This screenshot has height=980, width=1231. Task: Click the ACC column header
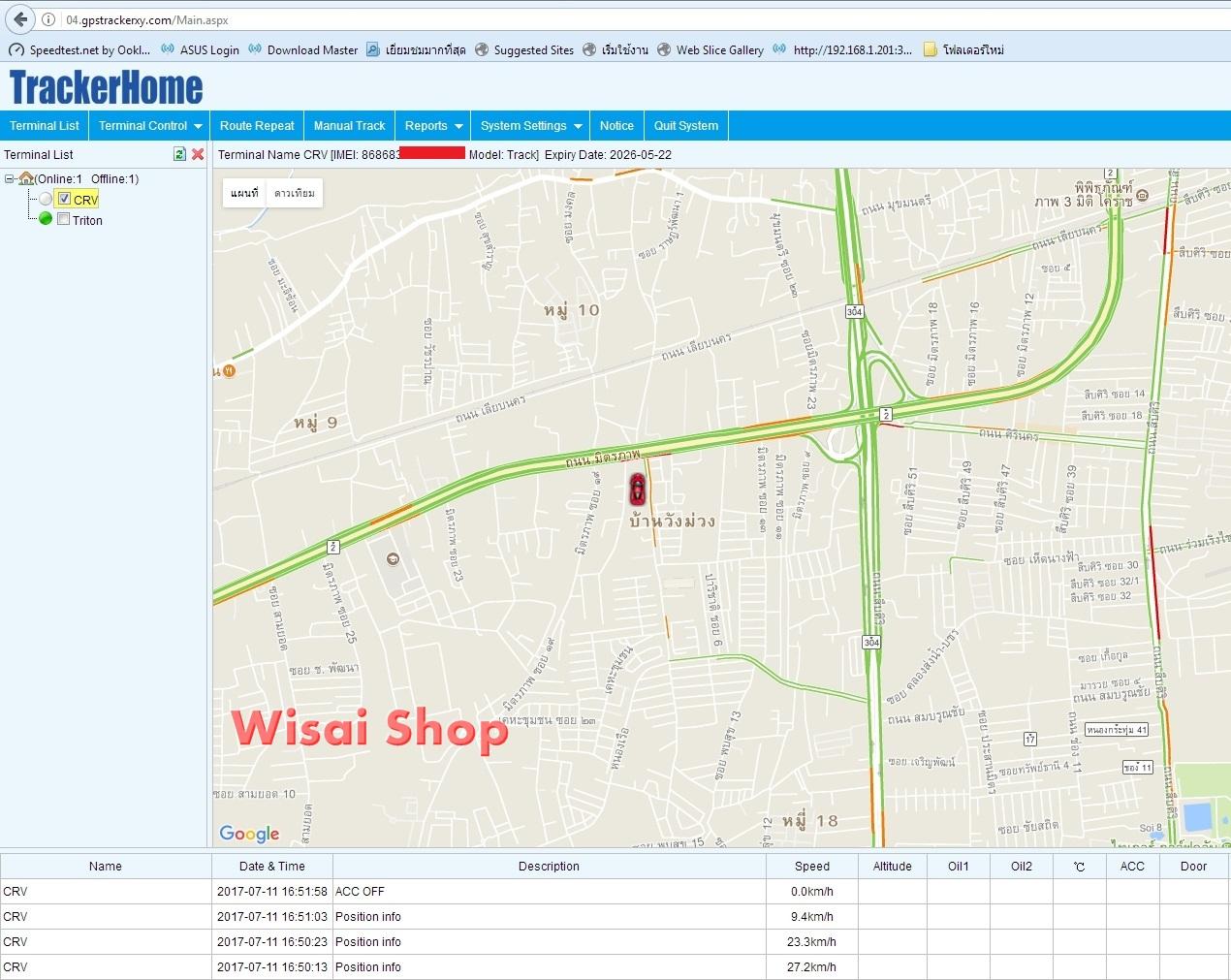(1132, 867)
